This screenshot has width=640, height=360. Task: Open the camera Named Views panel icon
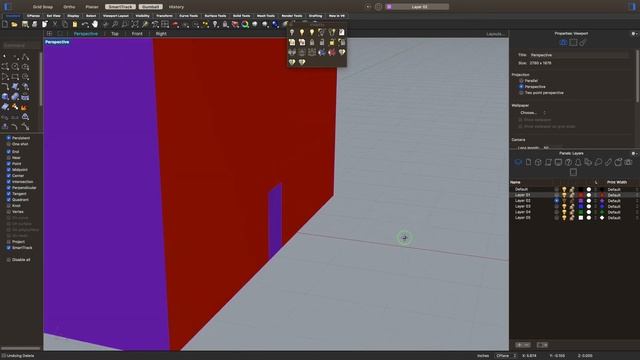(x=628, y=162)
